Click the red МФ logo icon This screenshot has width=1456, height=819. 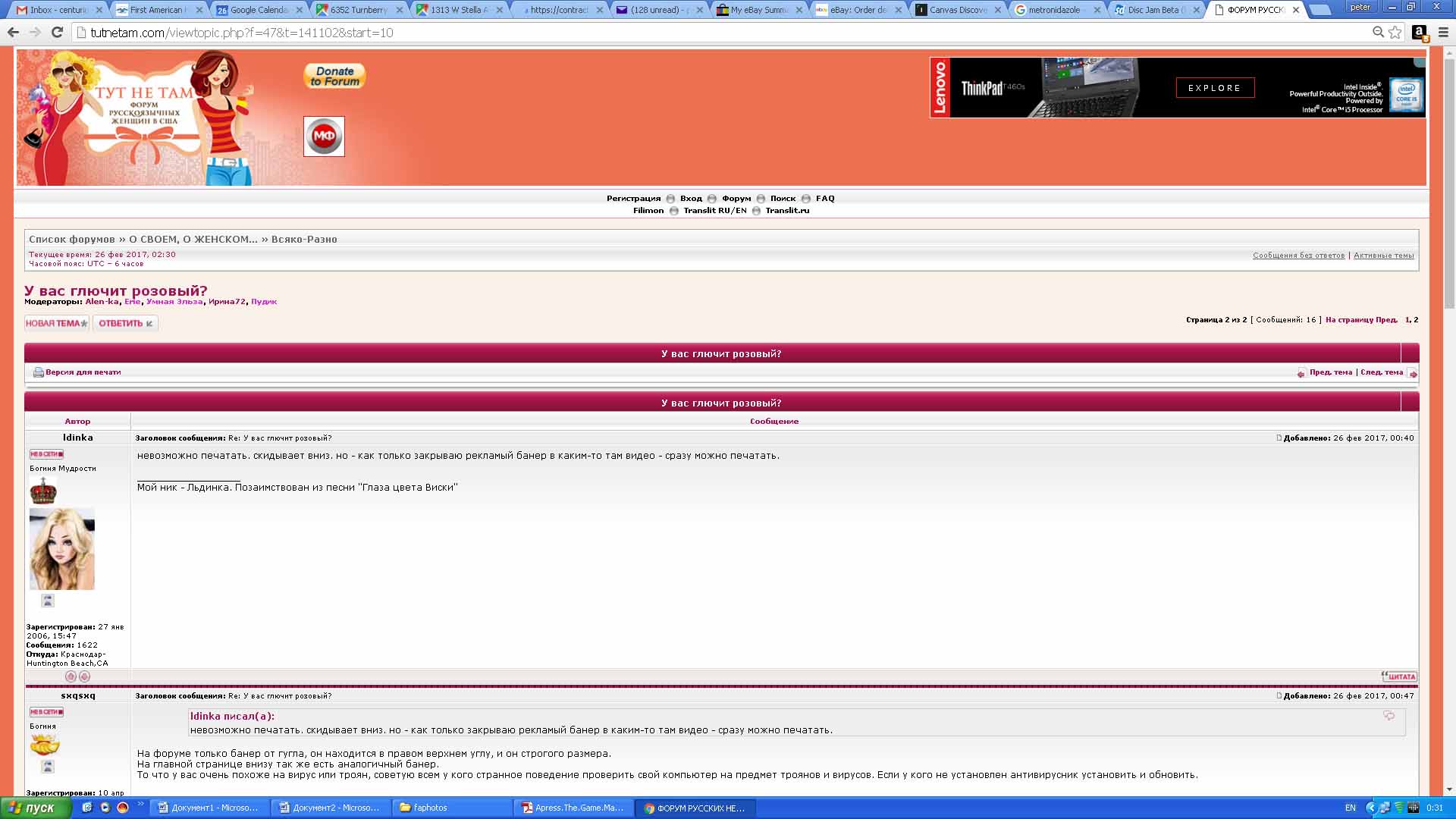[x=324, y=136]
